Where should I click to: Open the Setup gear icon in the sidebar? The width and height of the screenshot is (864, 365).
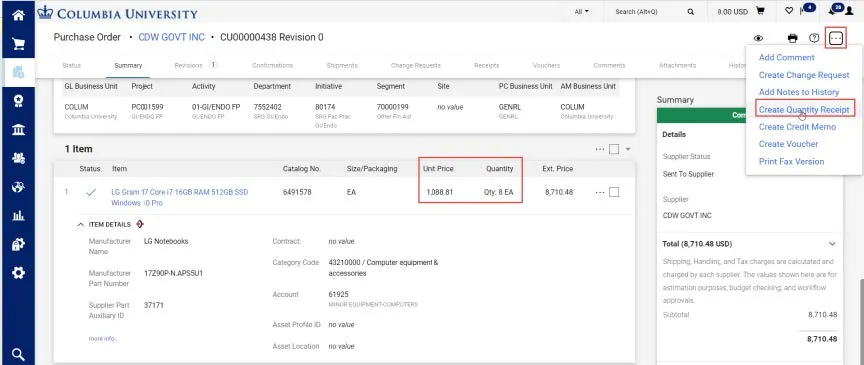(18, 273)
